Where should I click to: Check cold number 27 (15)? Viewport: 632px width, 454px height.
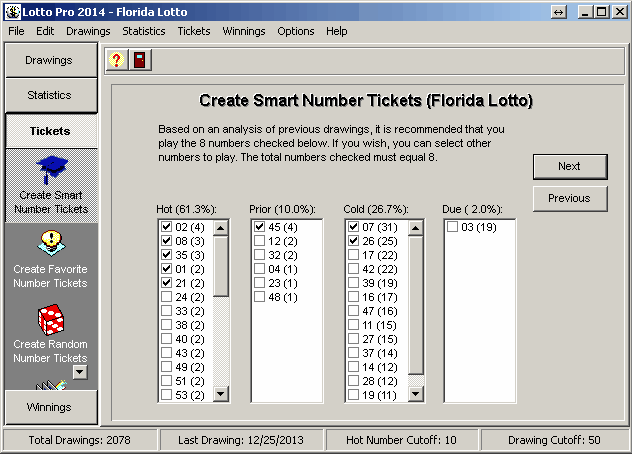point(353,339)
